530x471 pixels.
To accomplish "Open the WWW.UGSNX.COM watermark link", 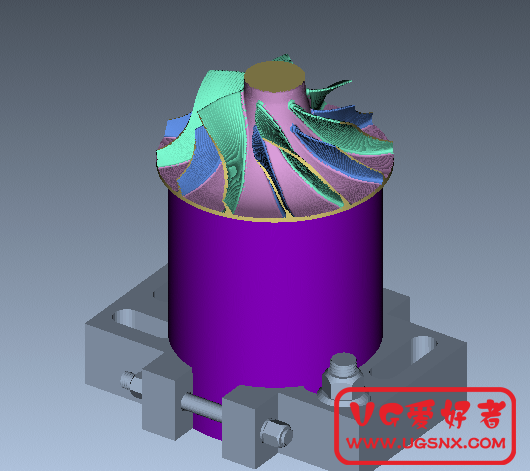I will [x=426, y=443].
